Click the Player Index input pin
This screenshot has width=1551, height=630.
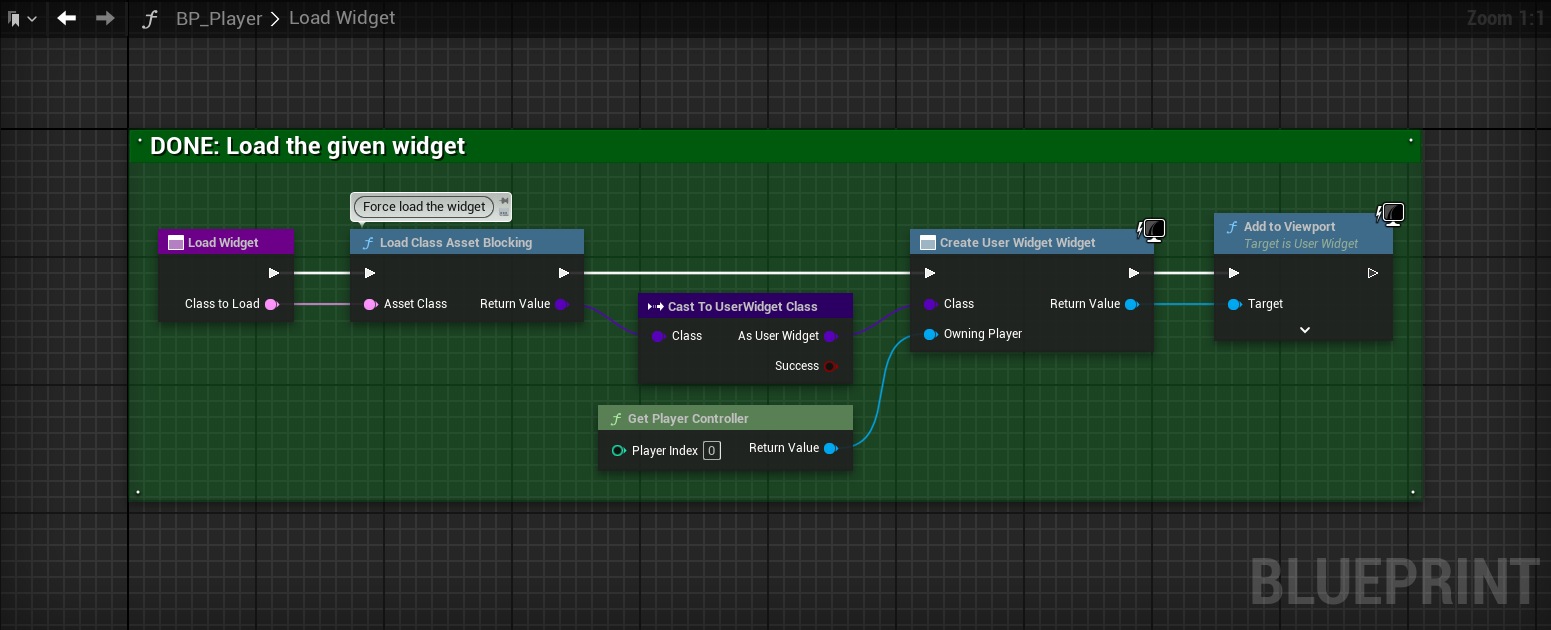(x=618, y=451)
